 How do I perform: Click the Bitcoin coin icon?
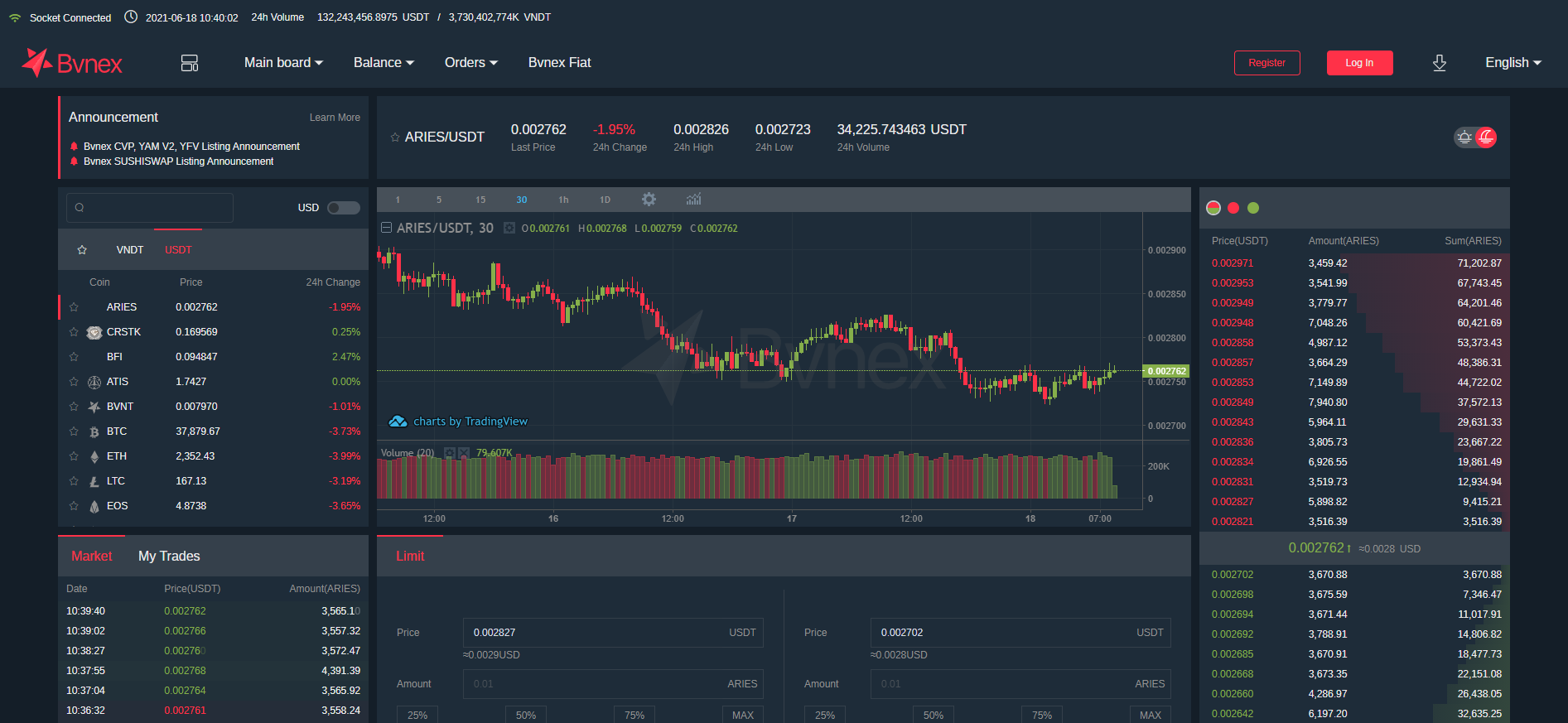94,431
